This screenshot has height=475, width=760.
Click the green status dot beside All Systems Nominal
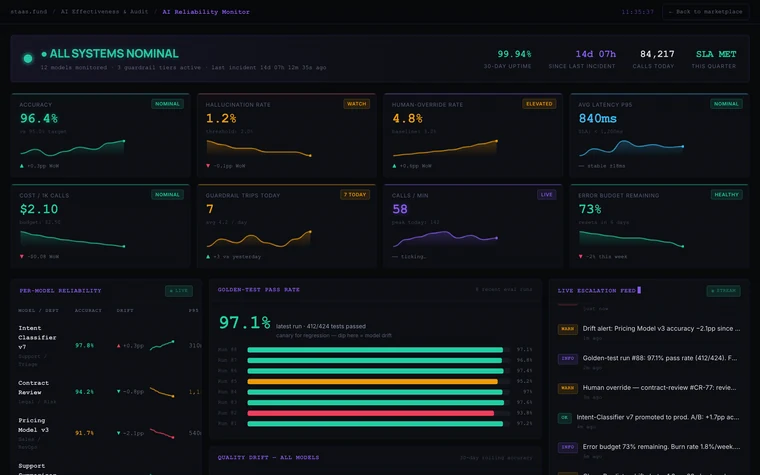point(28,59)
